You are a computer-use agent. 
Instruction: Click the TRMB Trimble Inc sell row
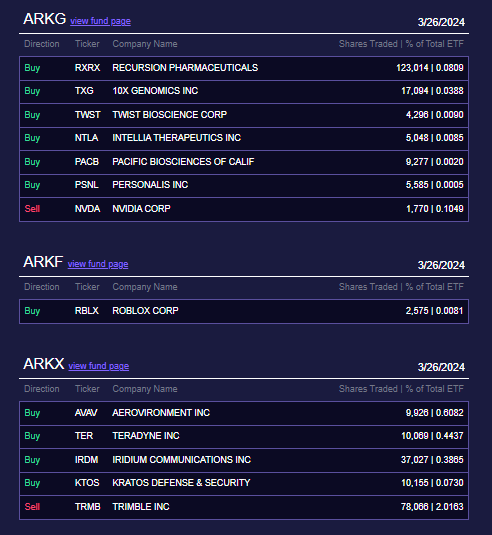[244, 507]
